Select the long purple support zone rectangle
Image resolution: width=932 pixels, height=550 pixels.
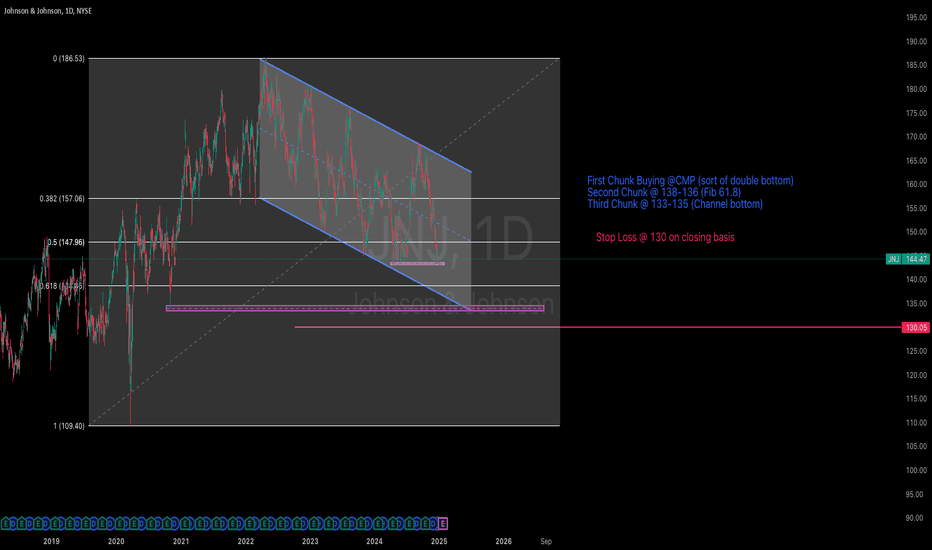point(355,308)
